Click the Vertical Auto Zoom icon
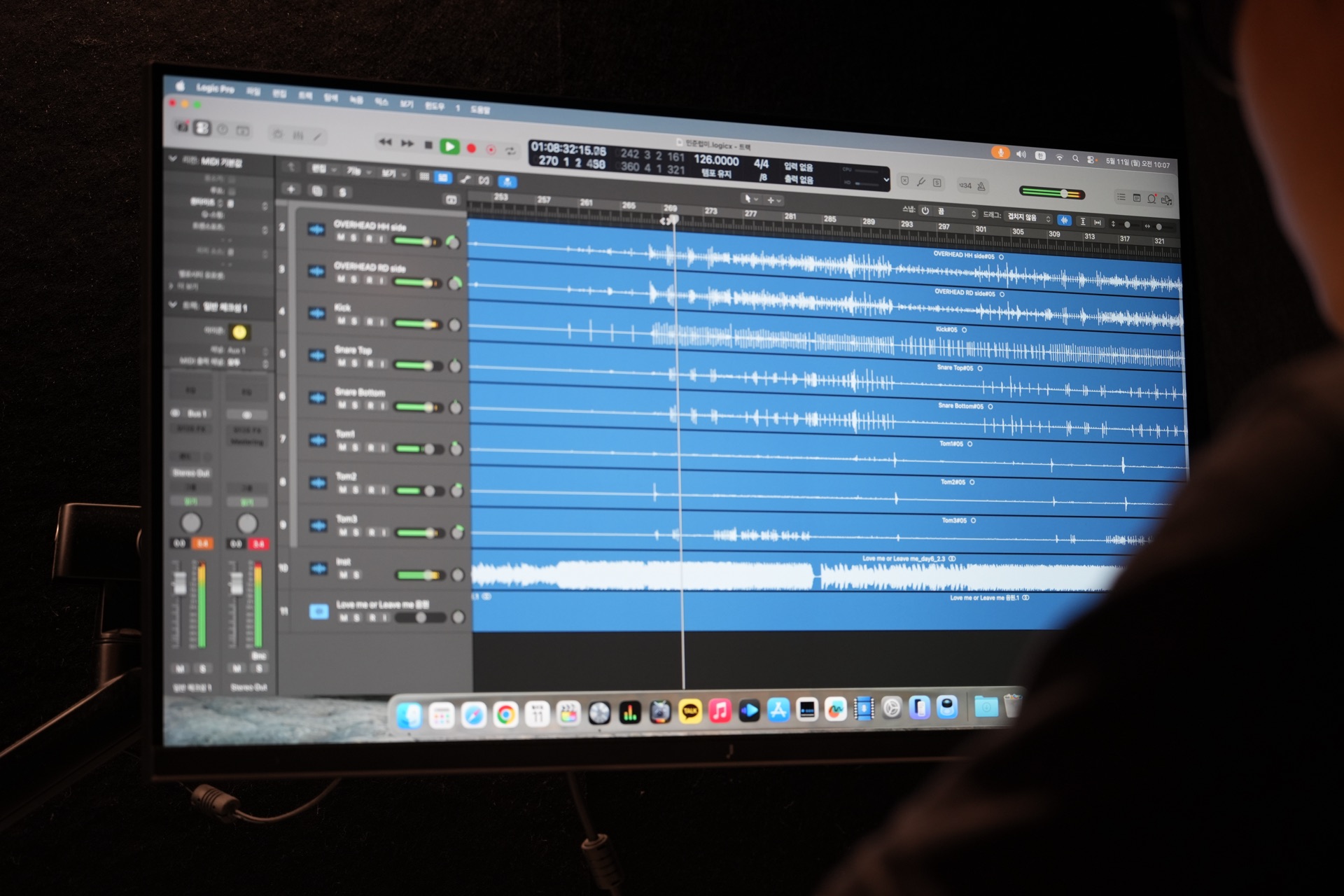The image size is (1344, 896). (x=1082, y=221)
